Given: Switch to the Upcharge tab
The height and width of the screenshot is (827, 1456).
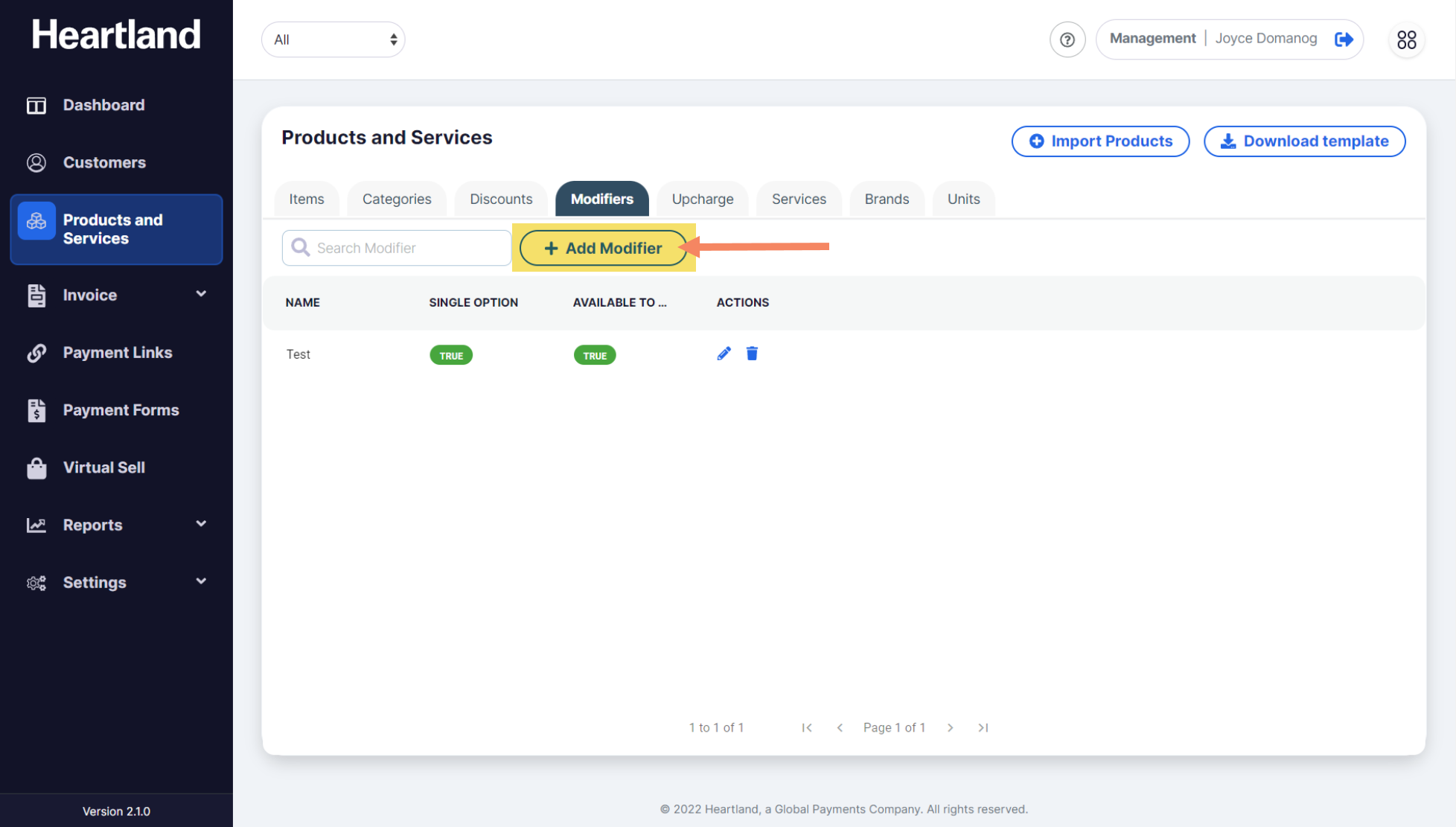Looking at the screenshot, I should point(702,199).
